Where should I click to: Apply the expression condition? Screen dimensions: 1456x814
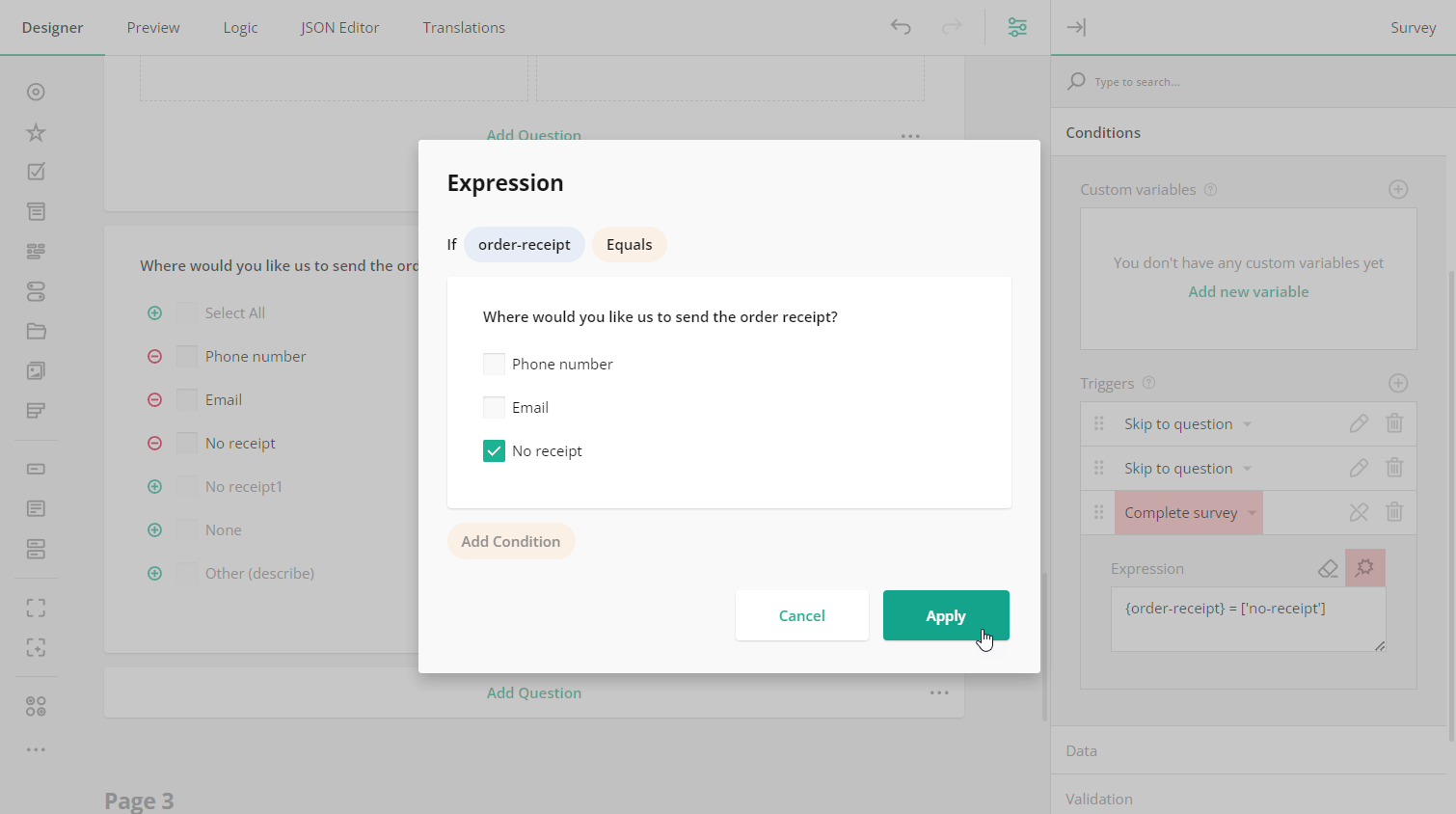946,615
